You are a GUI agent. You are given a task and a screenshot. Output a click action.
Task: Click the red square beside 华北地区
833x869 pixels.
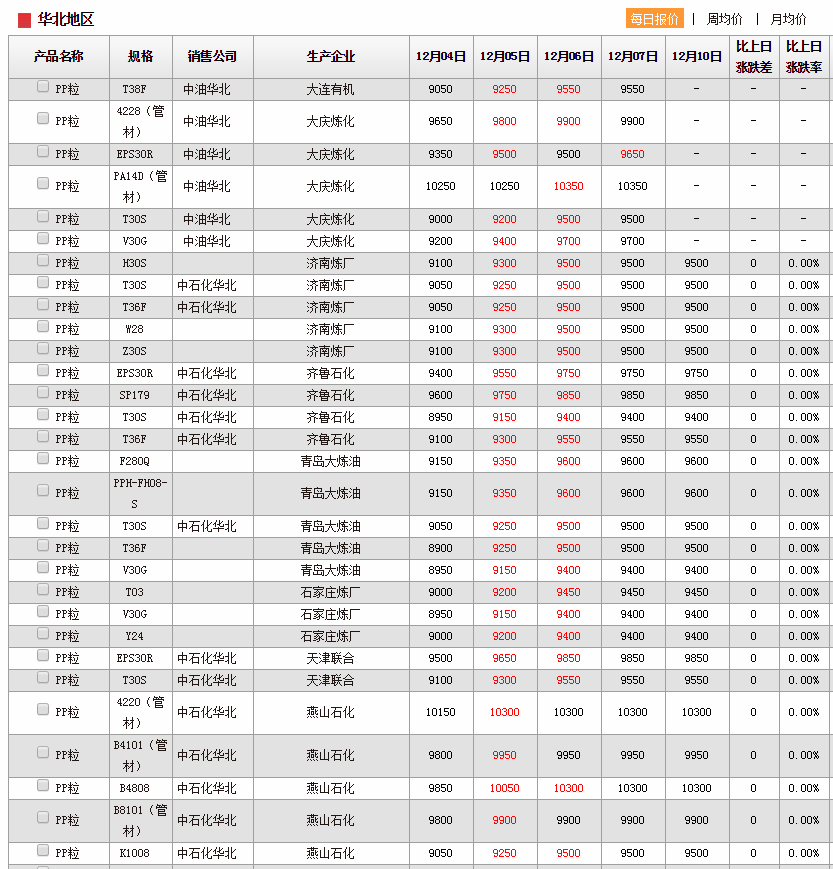24,20
